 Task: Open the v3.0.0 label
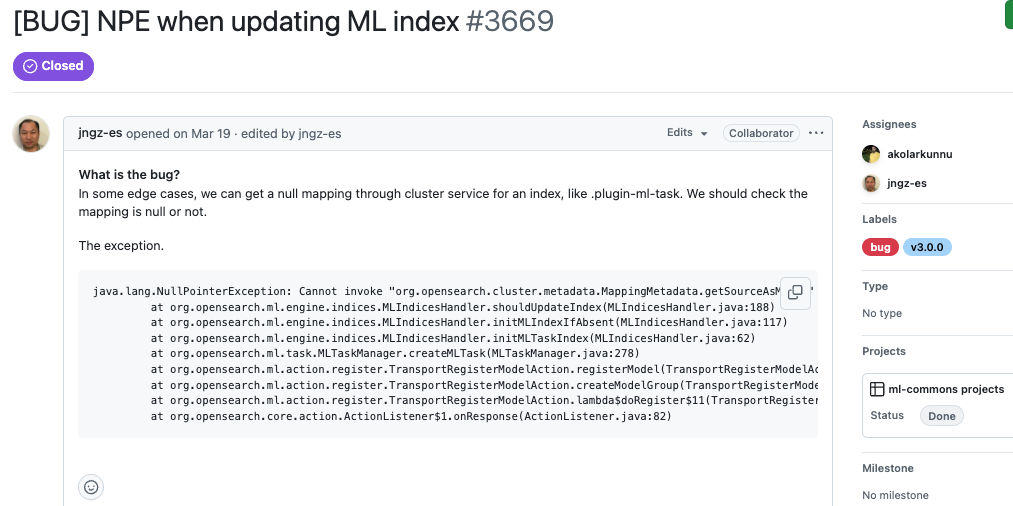click(x=927, y=247)
